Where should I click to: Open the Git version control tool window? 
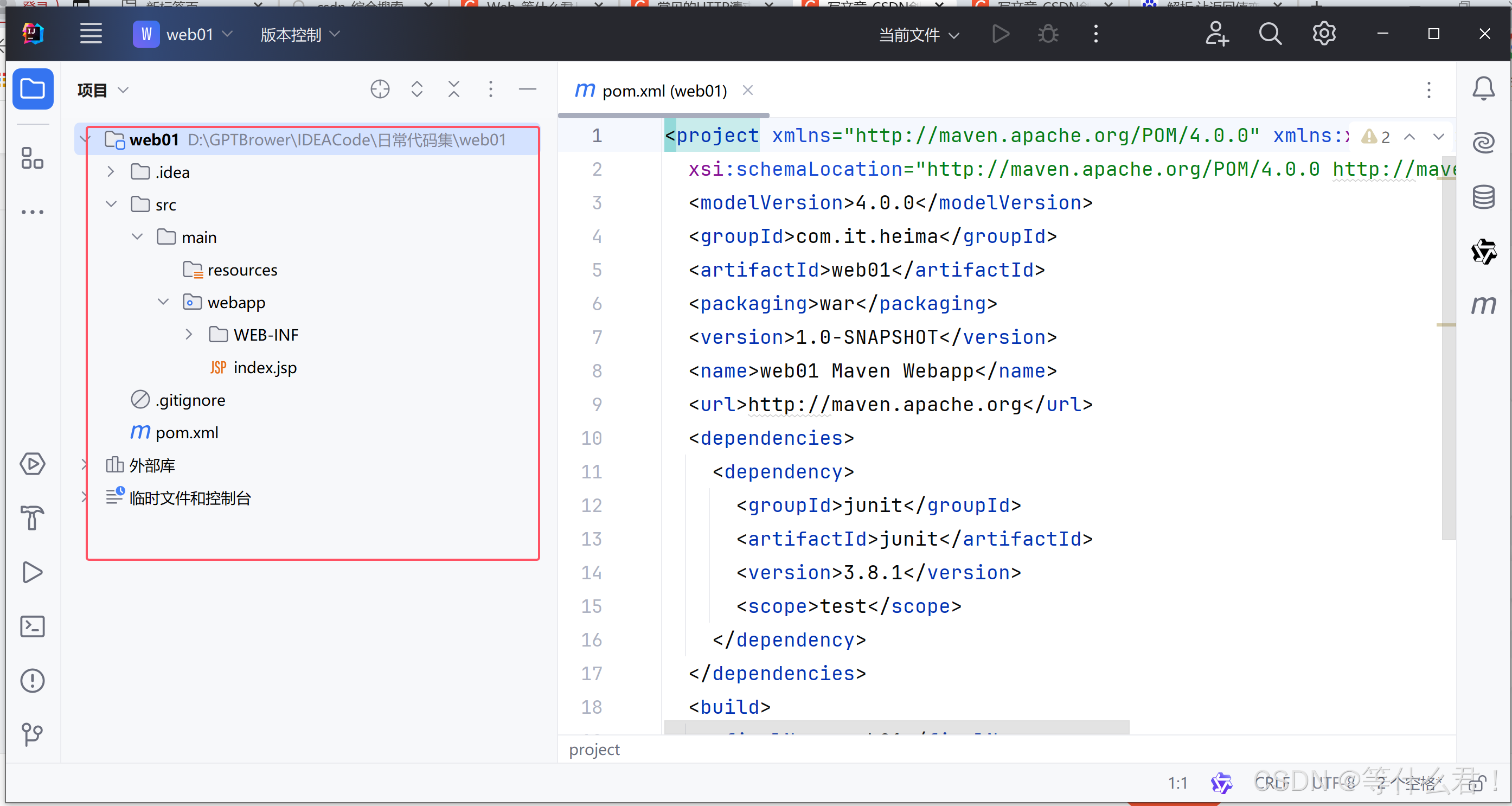(33, 734)
